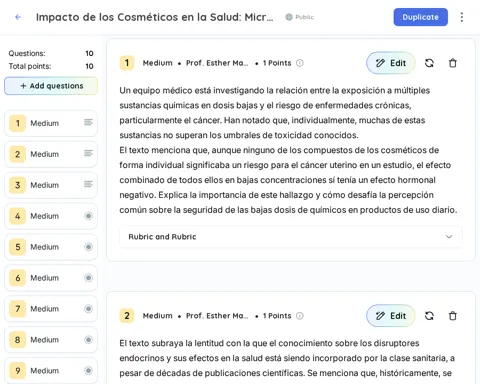The width and height of the screenshot is (480, 384).
Task: Select question 5 Medium in the sidebar
Action: [51, 247]
